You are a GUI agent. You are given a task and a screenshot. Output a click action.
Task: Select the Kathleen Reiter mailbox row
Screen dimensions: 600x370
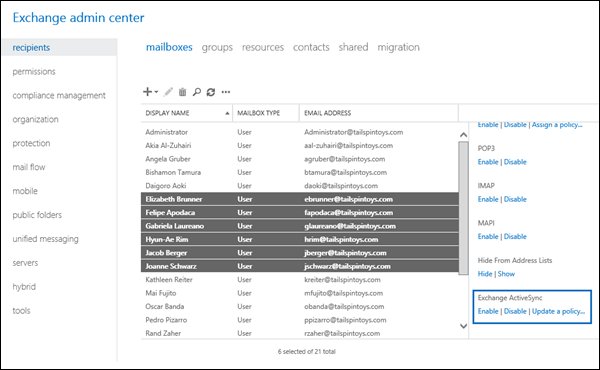point(300,280)
